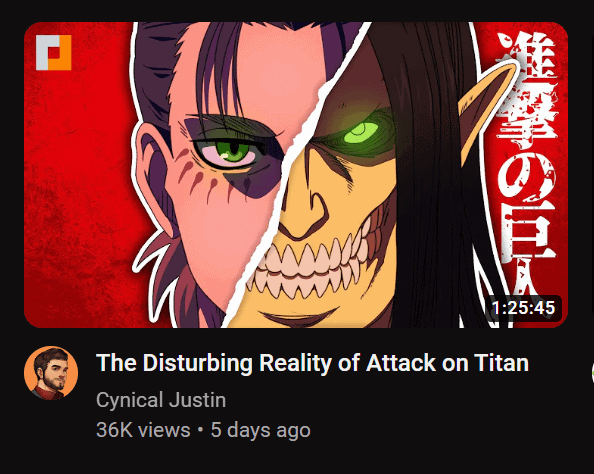Open the Cynical Justin channel avatar
This screenshot has height=474, width=594.
click(51, 372)
